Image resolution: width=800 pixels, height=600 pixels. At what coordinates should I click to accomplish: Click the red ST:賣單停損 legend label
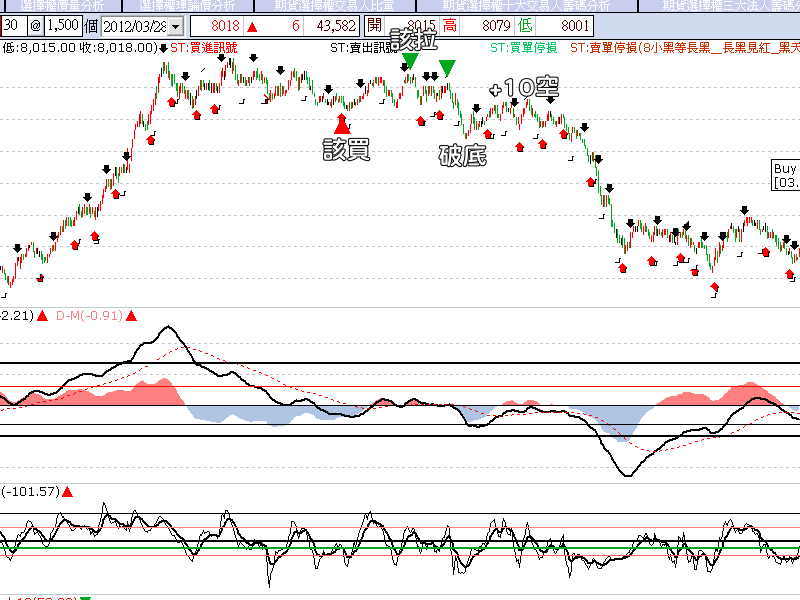pyautogui.click(x=685, y=48)
